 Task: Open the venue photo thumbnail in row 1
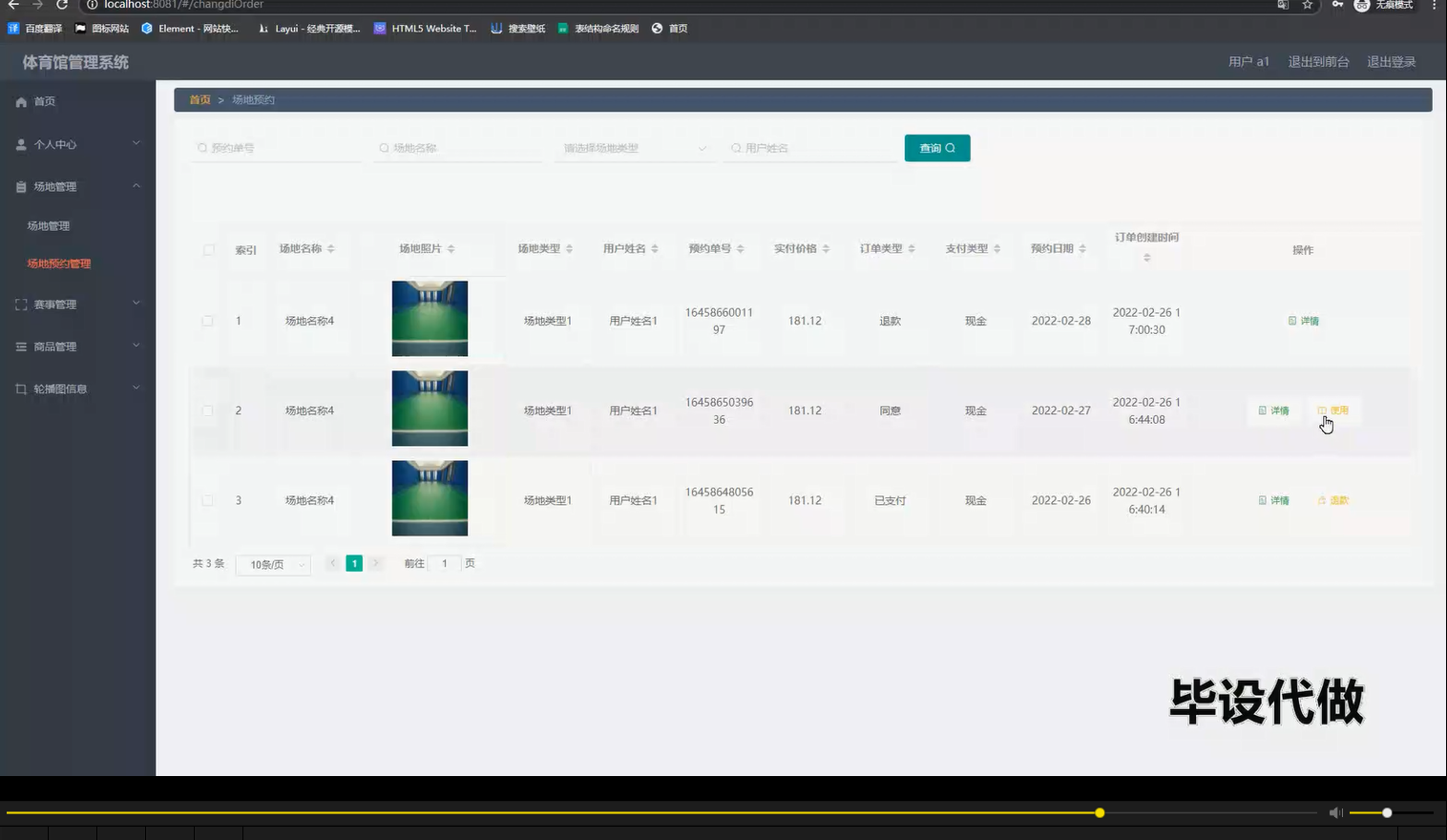430,319
